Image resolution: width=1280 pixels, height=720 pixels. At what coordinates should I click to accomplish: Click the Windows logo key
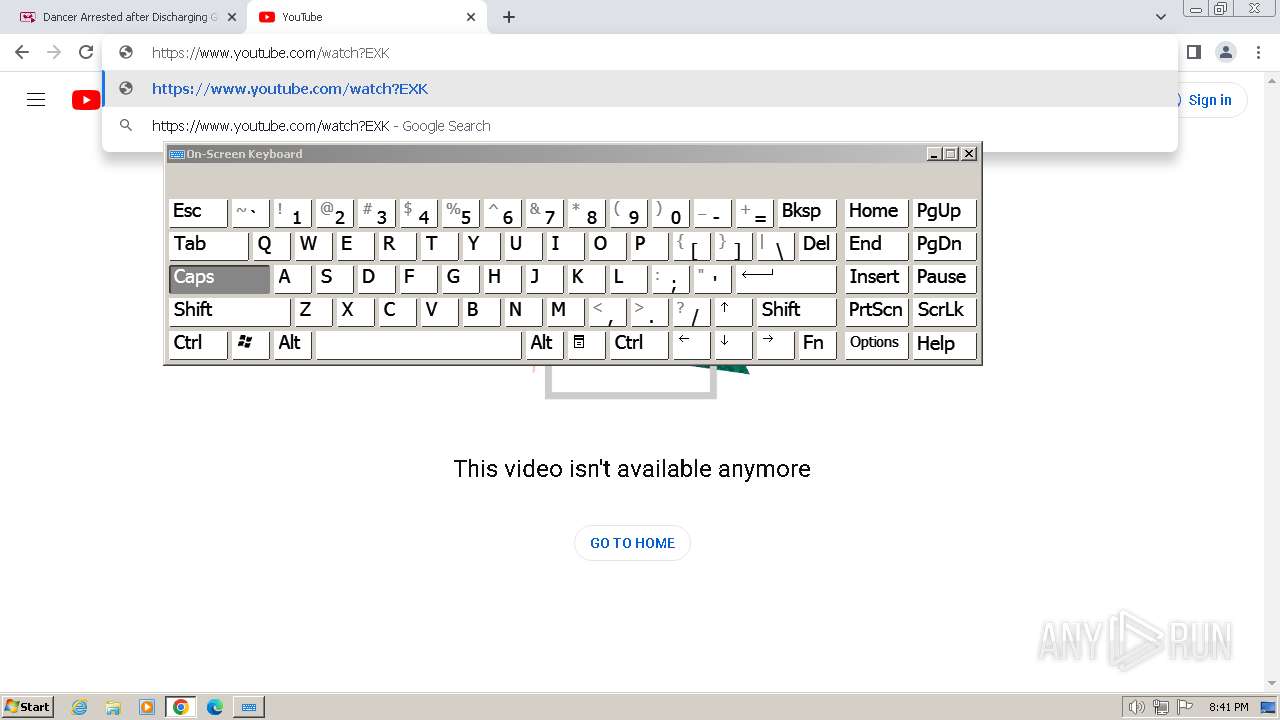coord(250,344)
